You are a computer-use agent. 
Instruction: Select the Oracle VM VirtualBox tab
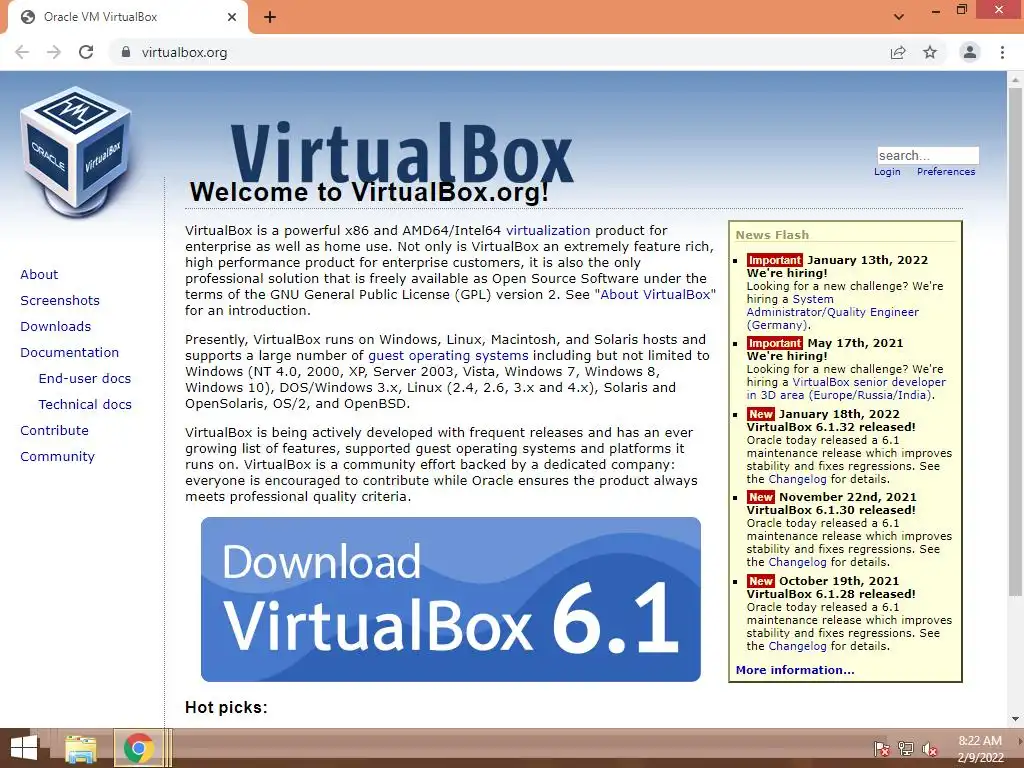pos(127,17)
